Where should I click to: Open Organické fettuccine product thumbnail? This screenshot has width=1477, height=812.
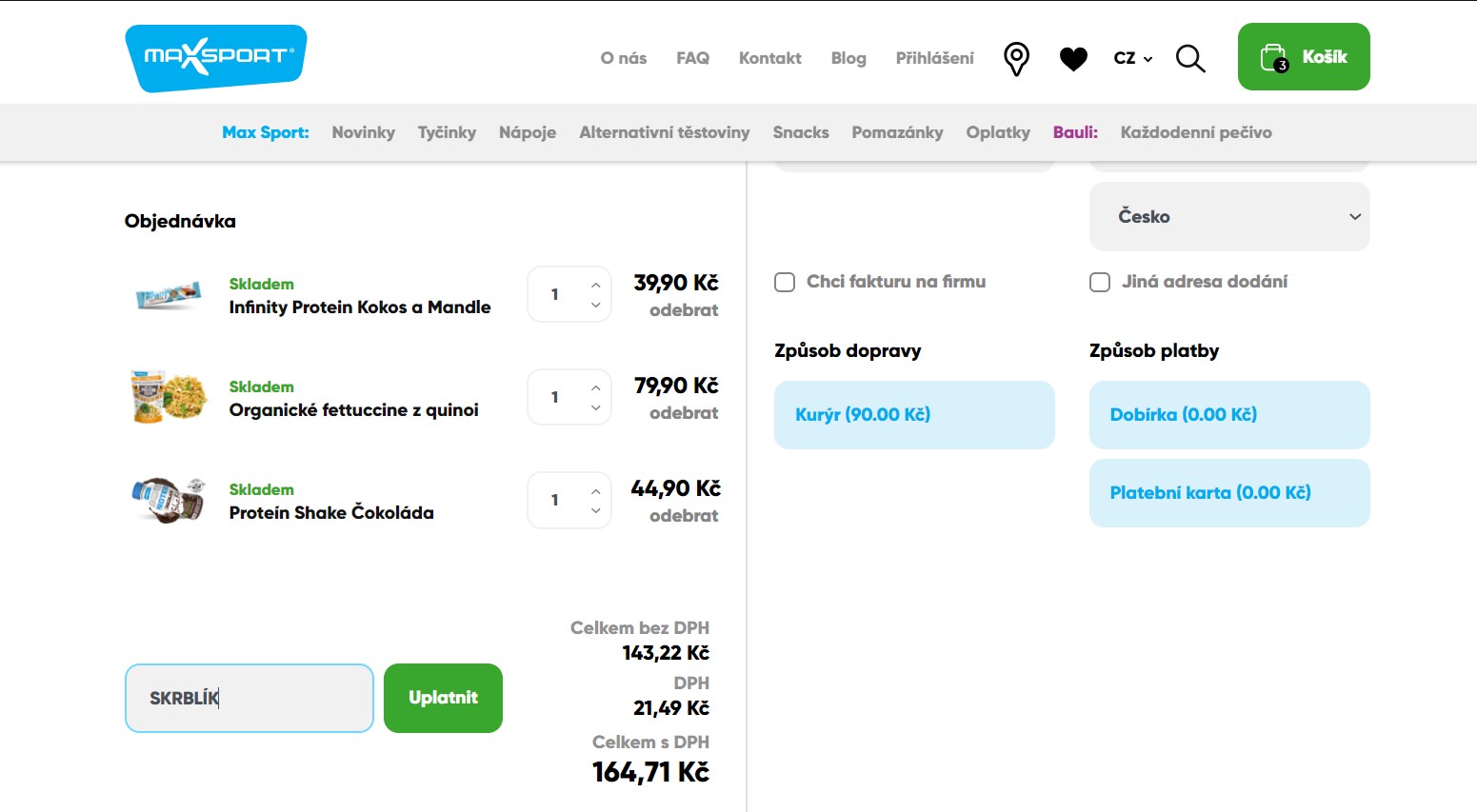(x=169, y=397)
